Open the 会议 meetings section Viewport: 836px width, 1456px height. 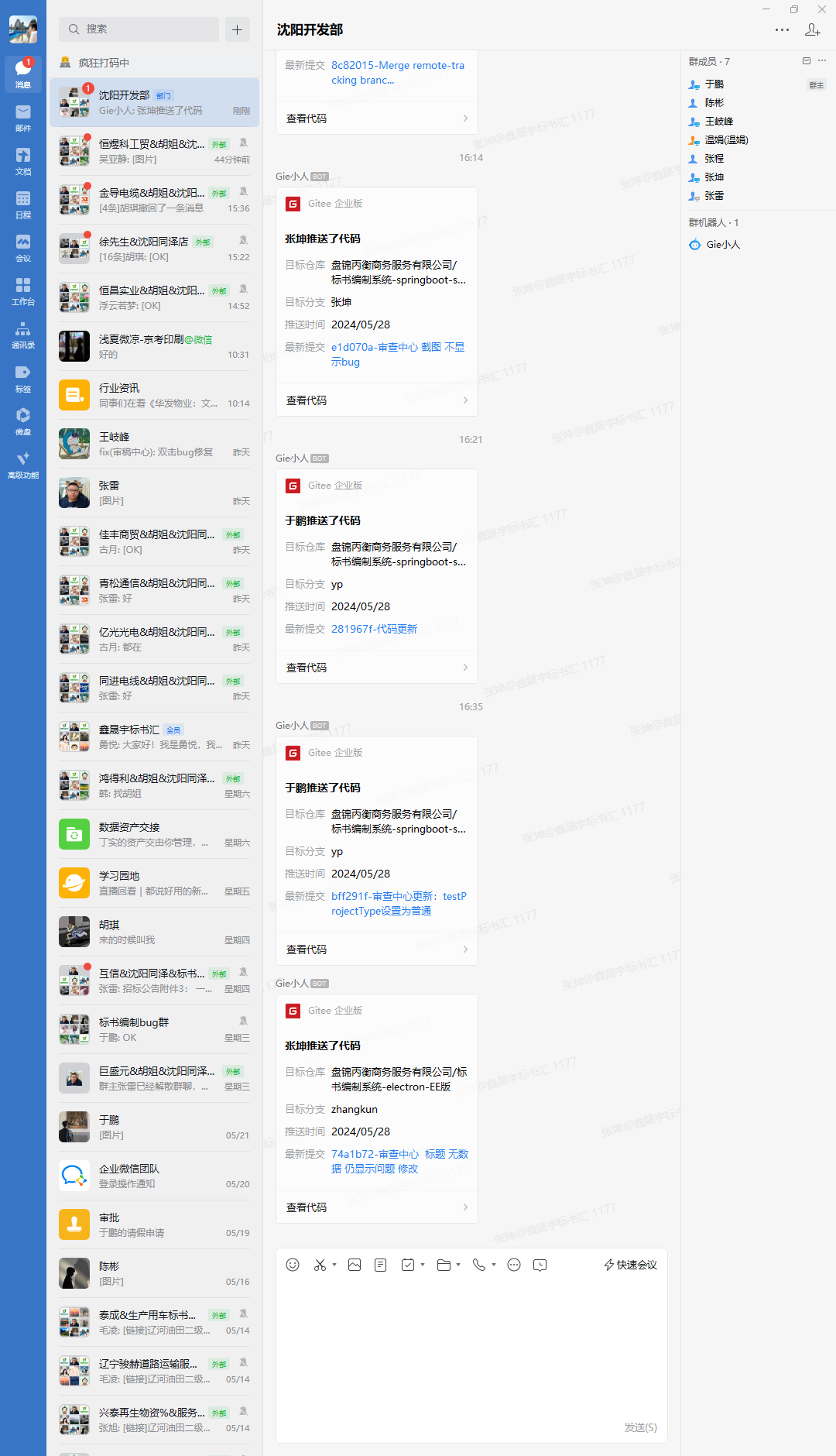click(23, 249)
